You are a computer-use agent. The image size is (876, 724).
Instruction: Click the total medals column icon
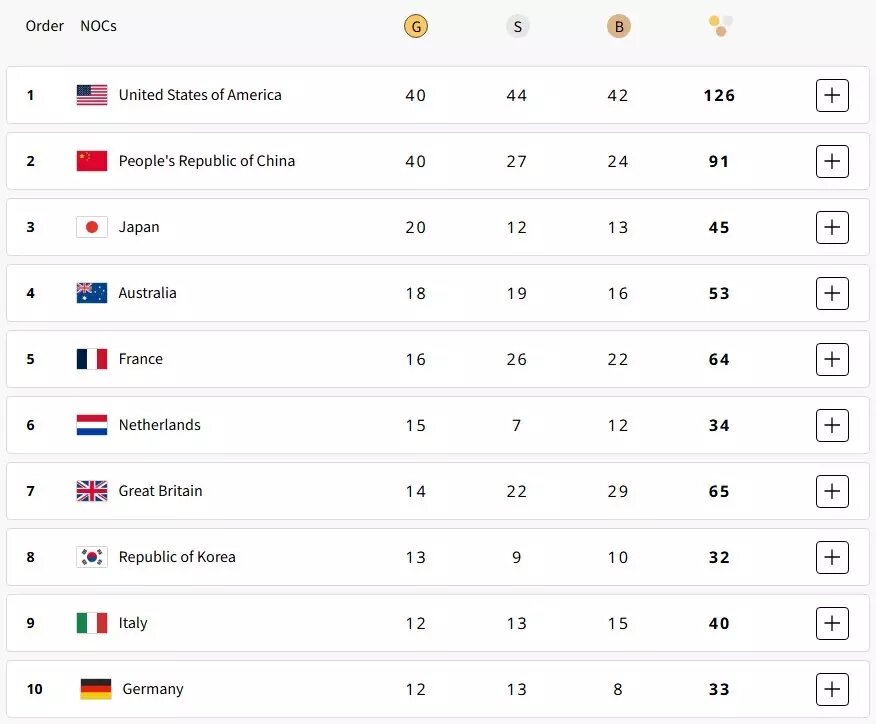point(719,26)
